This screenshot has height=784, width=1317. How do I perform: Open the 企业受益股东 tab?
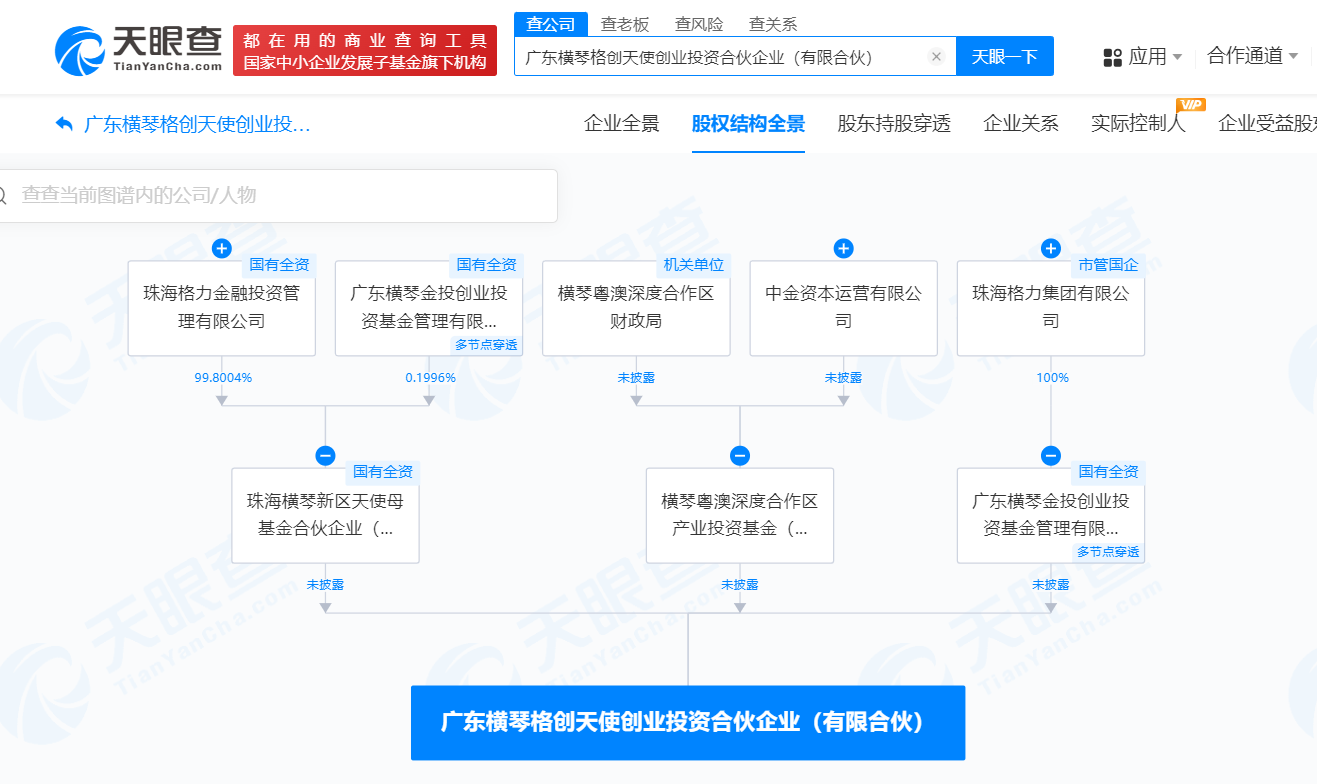pyautogui.click(x=1267, y=124)
